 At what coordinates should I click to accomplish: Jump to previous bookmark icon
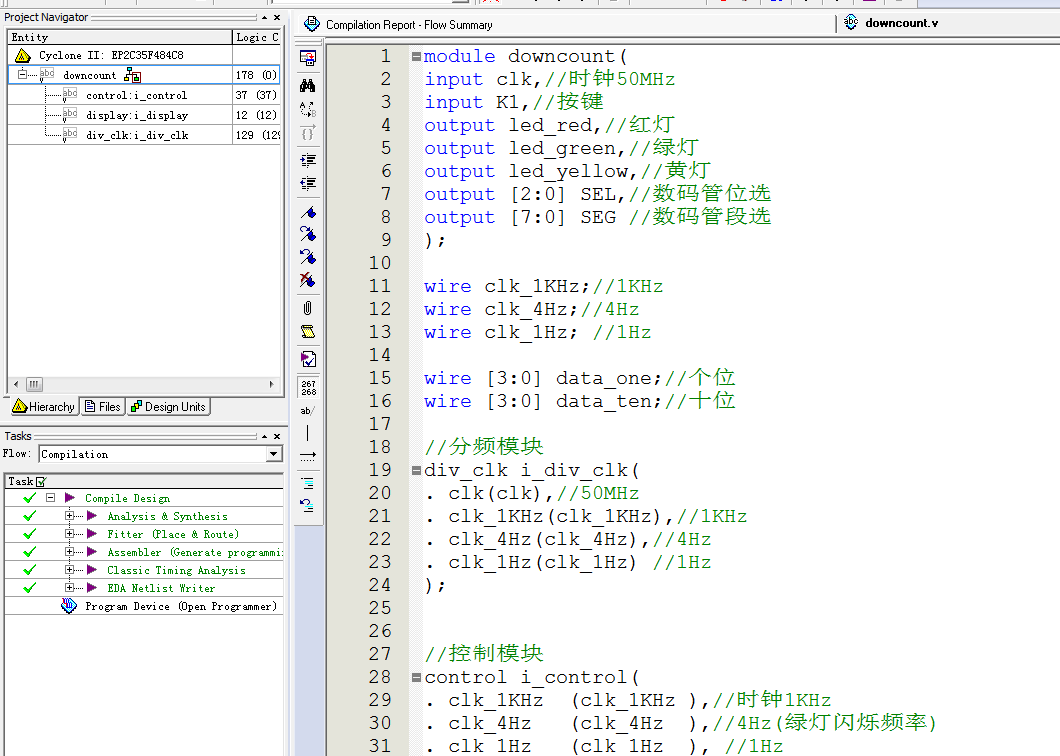coord(308,257)
